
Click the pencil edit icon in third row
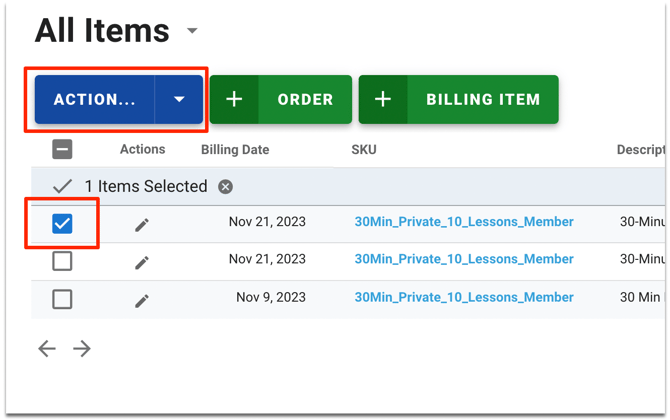[x=142, y=300]
